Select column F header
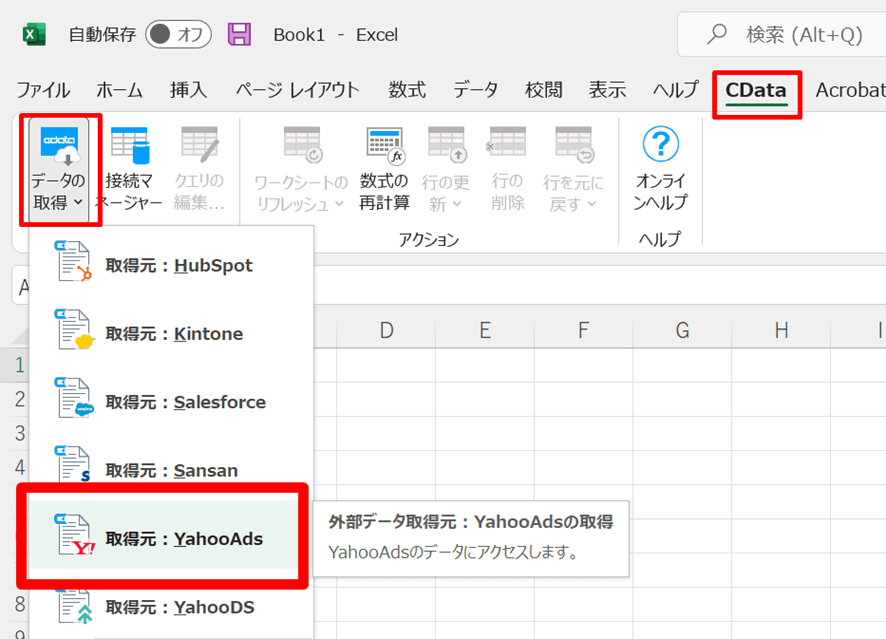The image size is (886, 639). pos(584,331)
